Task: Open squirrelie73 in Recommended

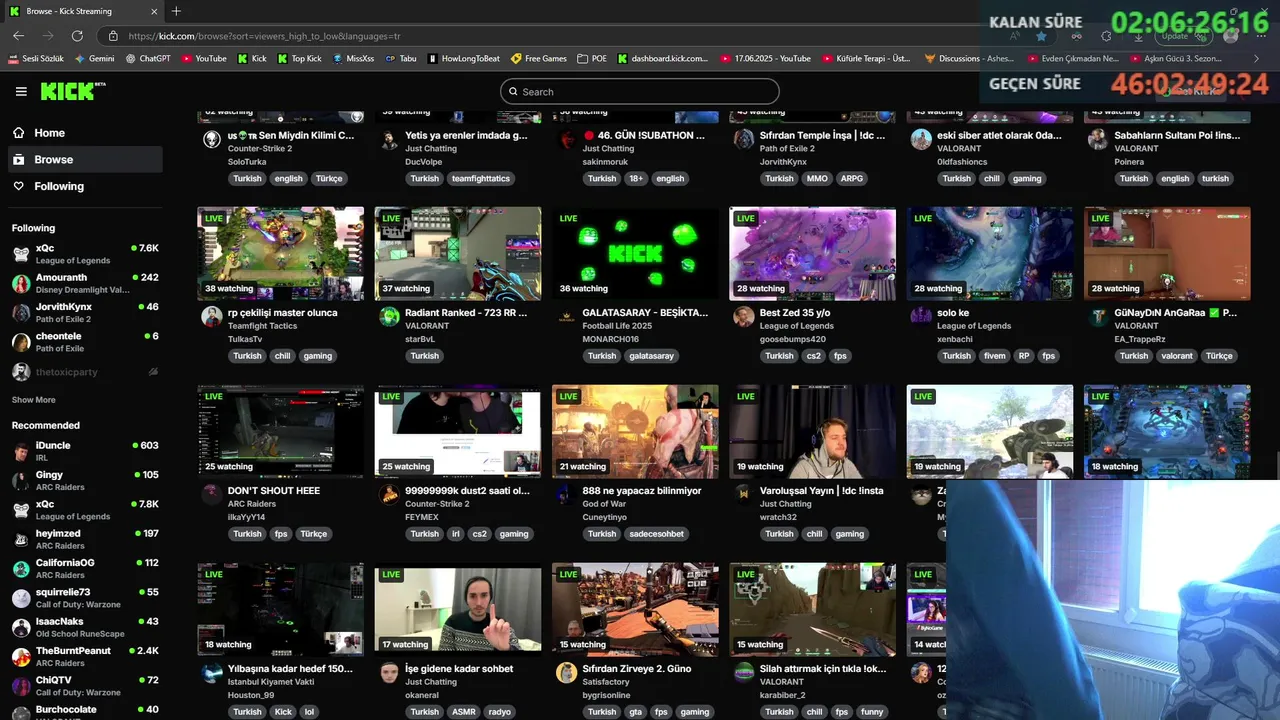Action: click(85, 598)
